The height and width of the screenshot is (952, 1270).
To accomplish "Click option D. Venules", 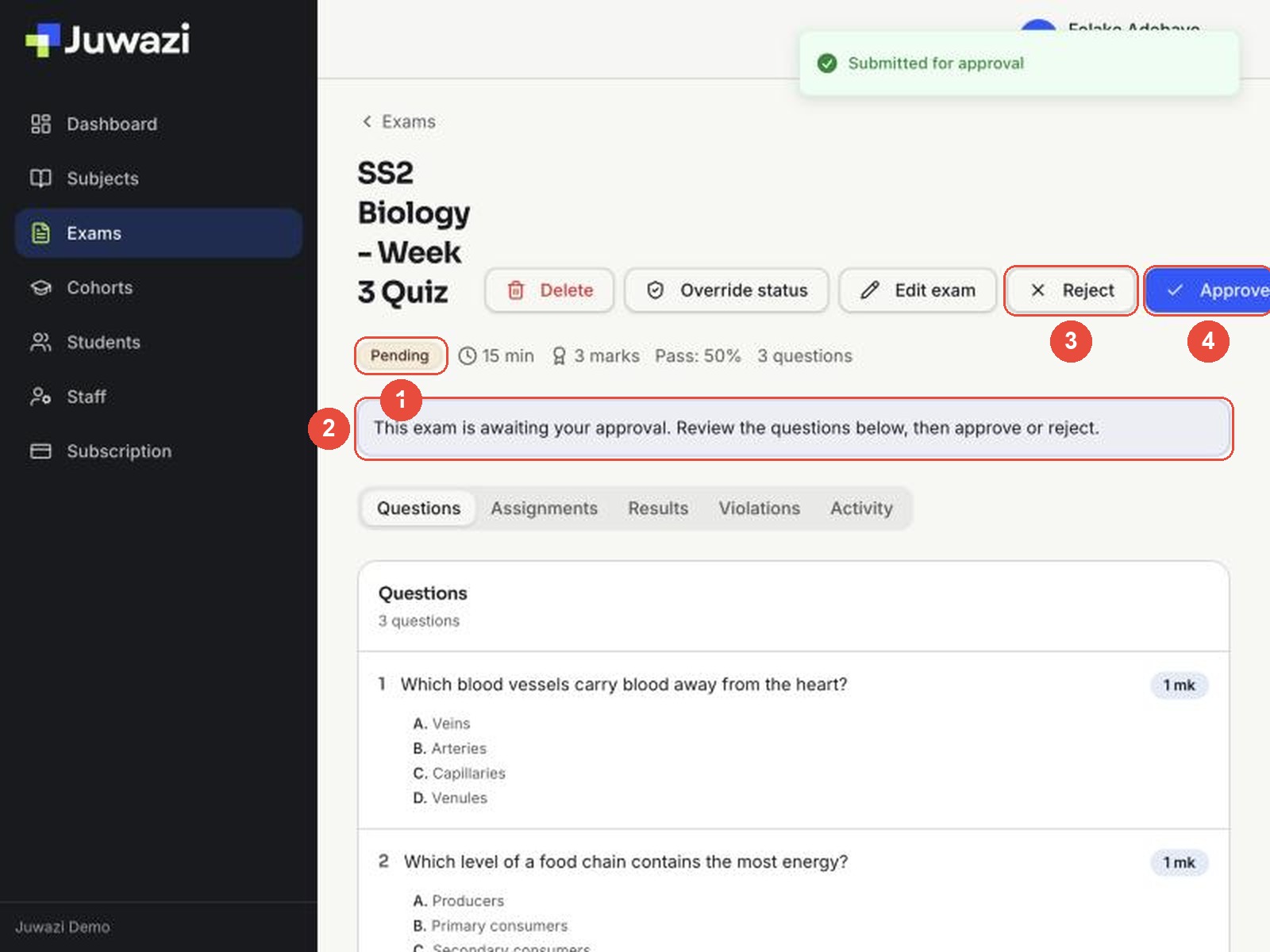I will click(x=450, y=798).
